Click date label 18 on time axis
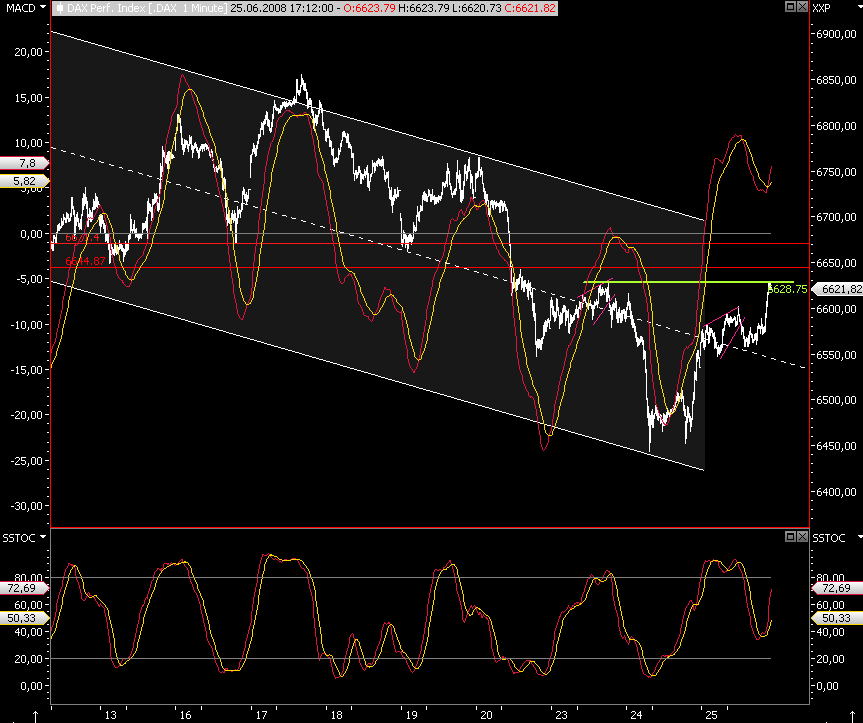Screen dimensions: 863x723 point(336,715)
